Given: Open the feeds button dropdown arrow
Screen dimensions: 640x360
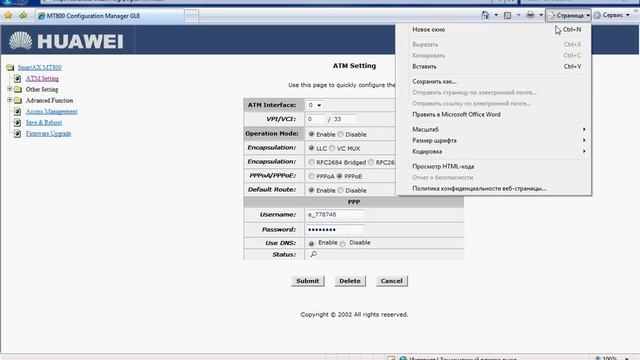Looking at the screenshot, I should click(x=518, y=15).
